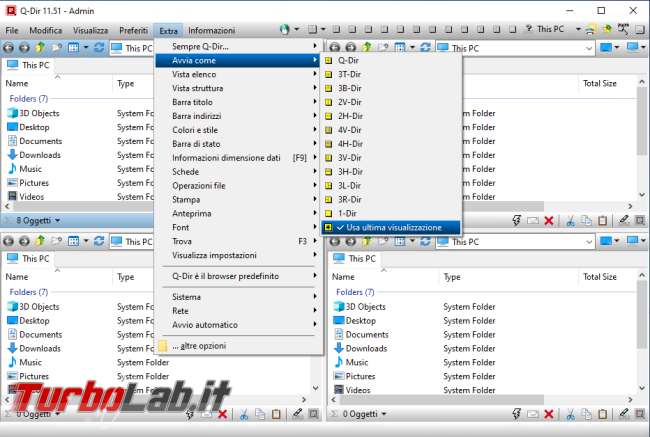Screen dimensions: 650x437
Task: Open address dropdown in top-right pane
Action: (589, 49)
